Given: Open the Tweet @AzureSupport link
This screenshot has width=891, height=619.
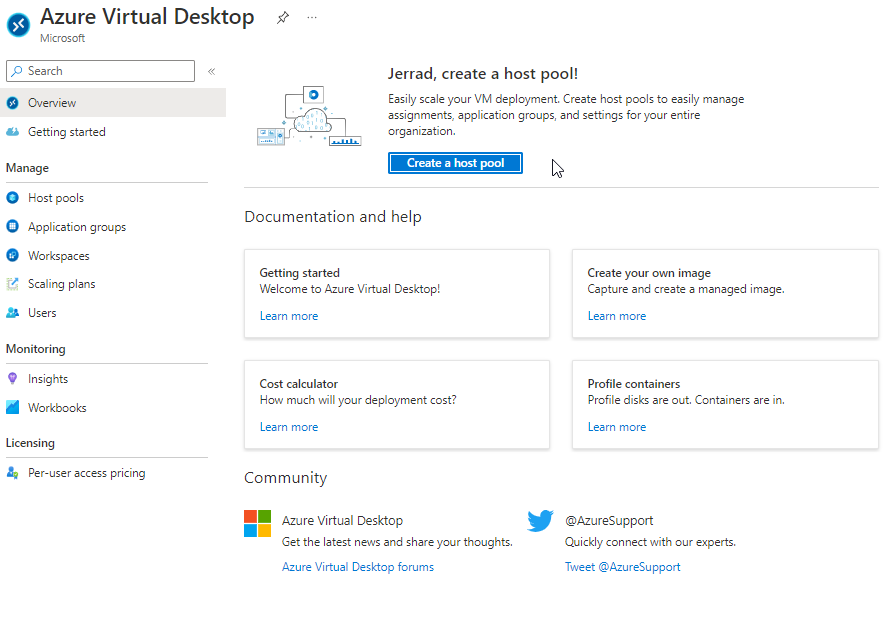Looking at the screenshot, I should (x=622, y=567).
